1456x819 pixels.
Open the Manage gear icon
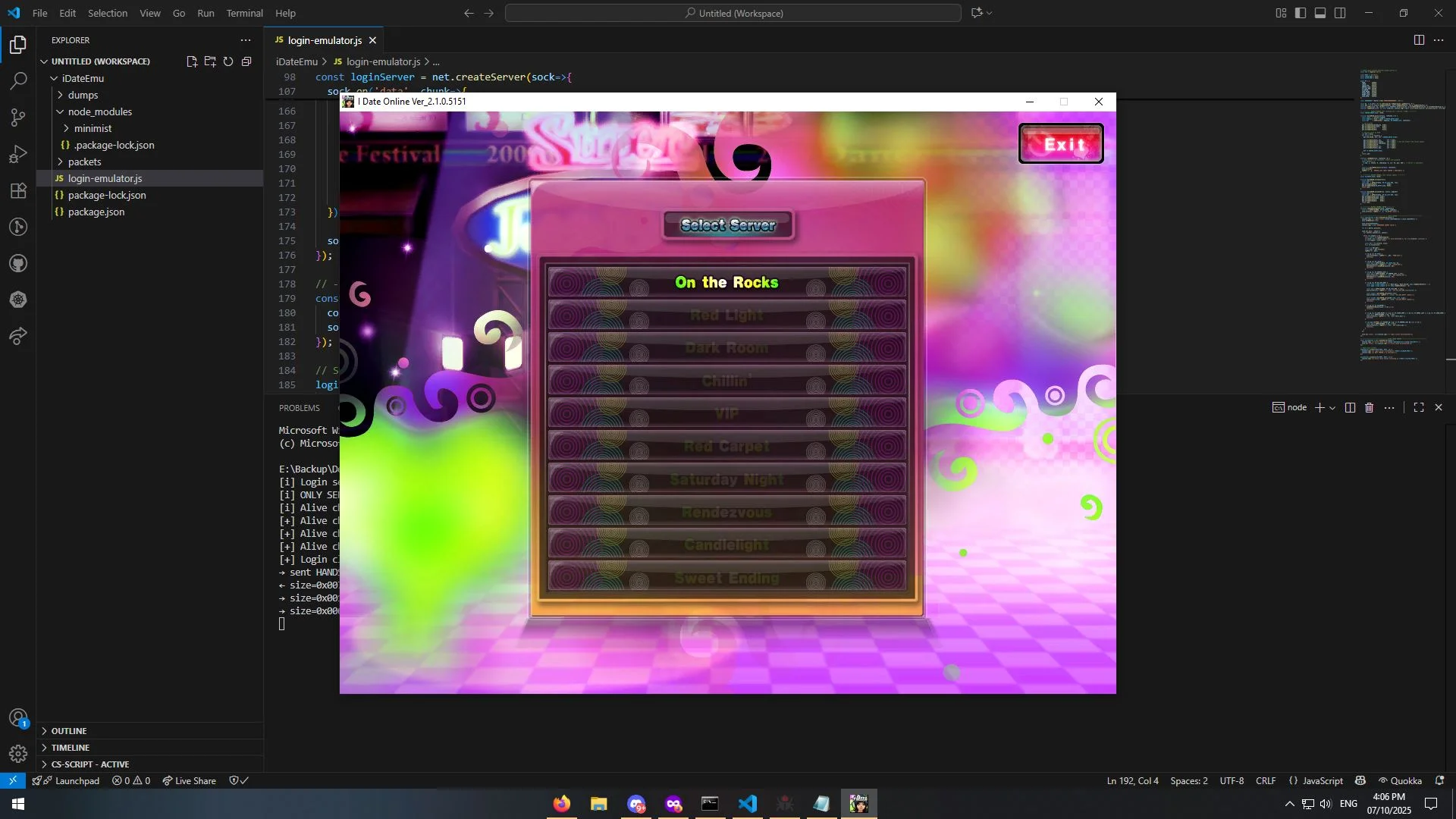[x=18, y=754]
